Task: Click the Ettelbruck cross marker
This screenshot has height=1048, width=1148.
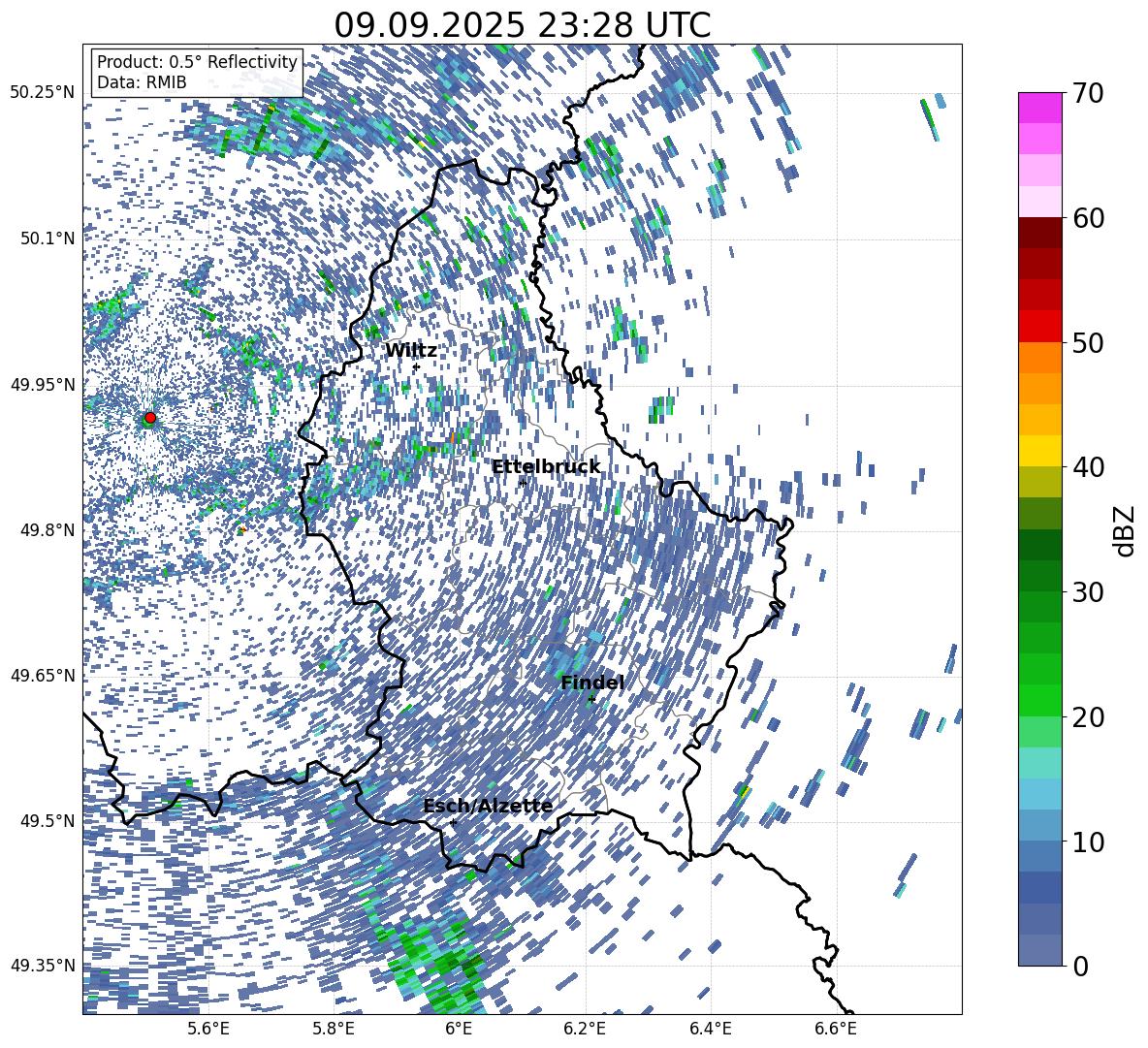Action: tap(523, 482)
